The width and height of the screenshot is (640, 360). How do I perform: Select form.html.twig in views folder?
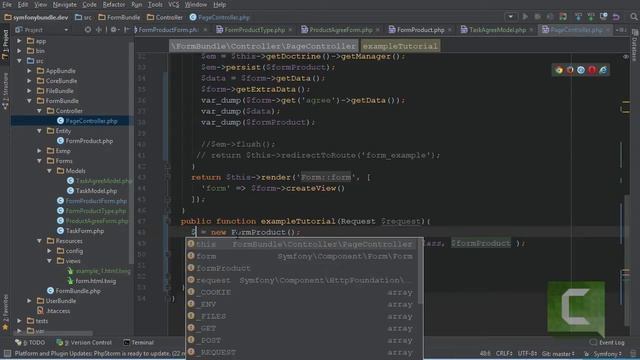[x=92, y=281]
